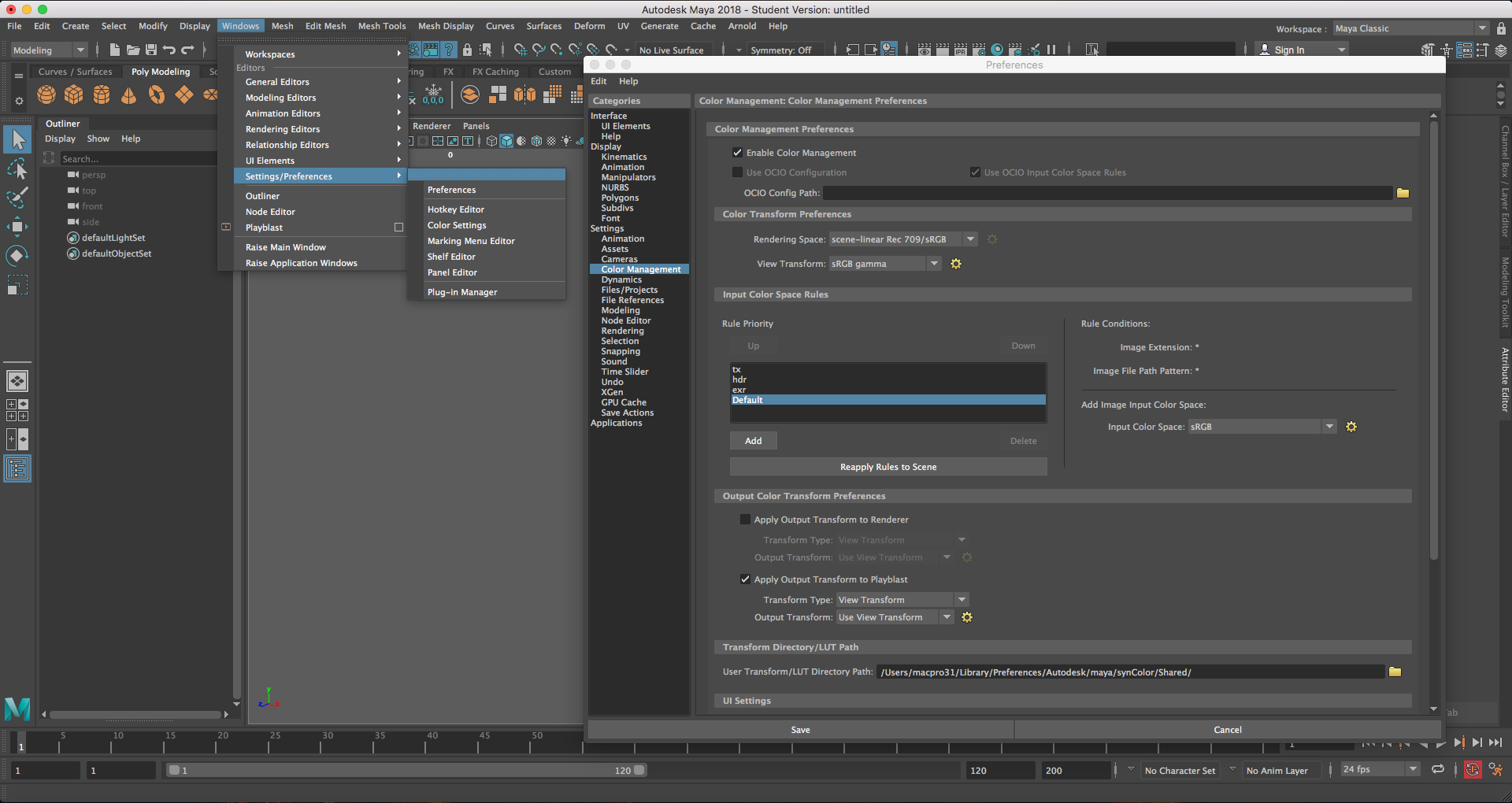Activate the Move tool
Screen dimensions: 1512x803
coord(17,227)
